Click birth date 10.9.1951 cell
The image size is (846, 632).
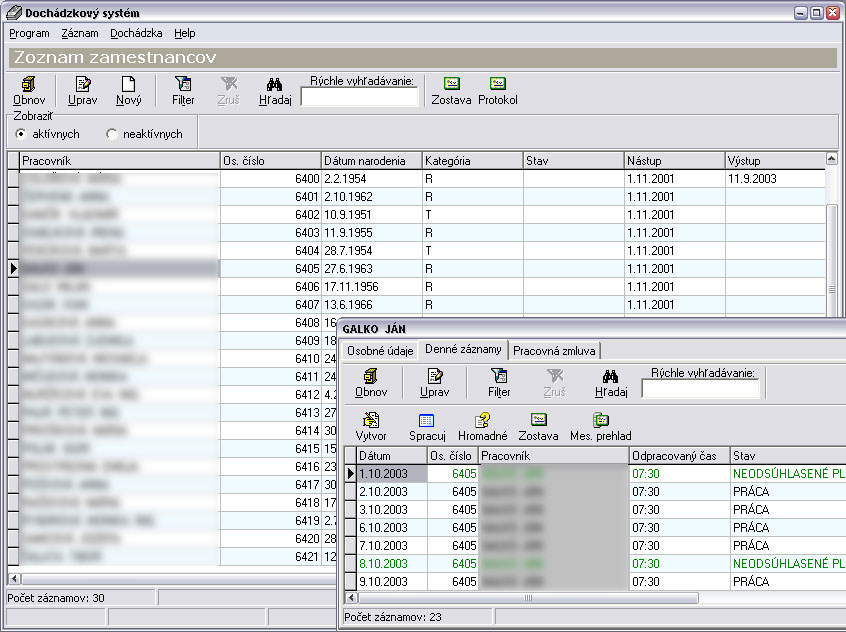click(371, 215)
